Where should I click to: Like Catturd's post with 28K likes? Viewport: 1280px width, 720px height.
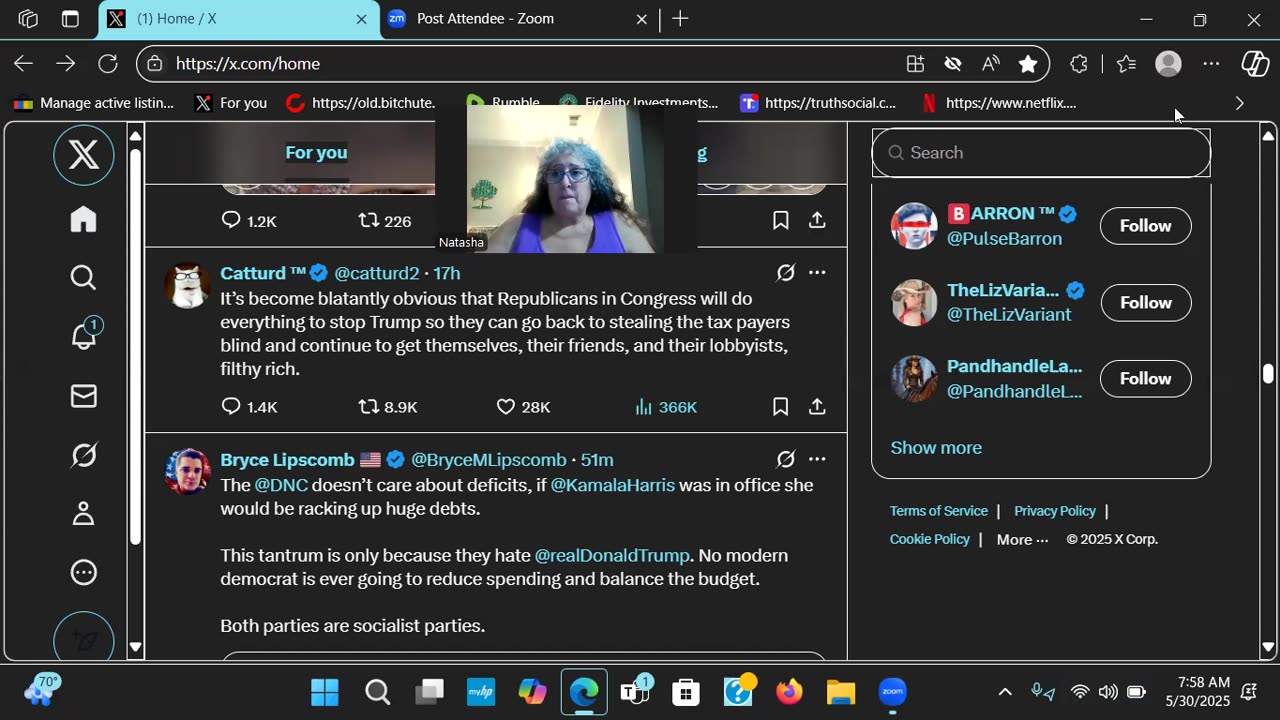pos(523,407)
